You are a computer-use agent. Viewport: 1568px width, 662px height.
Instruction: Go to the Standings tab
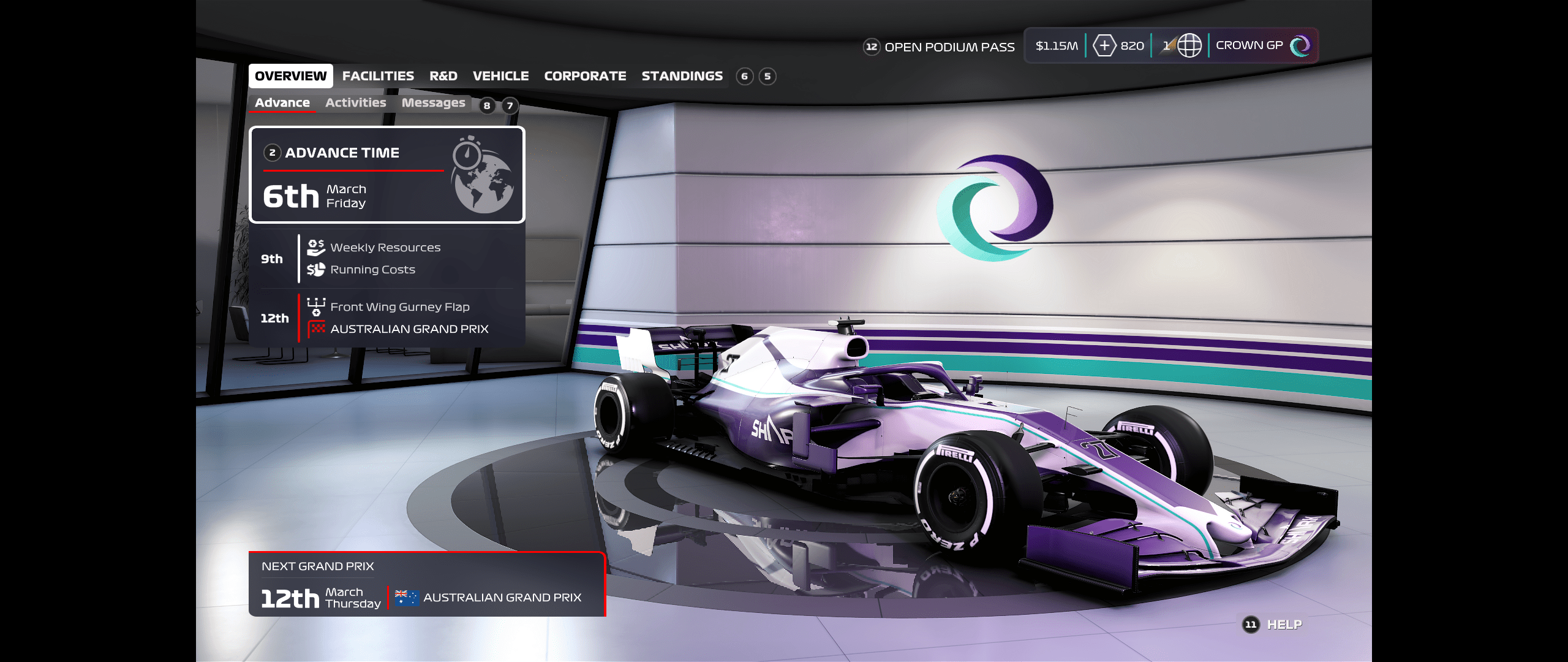(682, 76)
